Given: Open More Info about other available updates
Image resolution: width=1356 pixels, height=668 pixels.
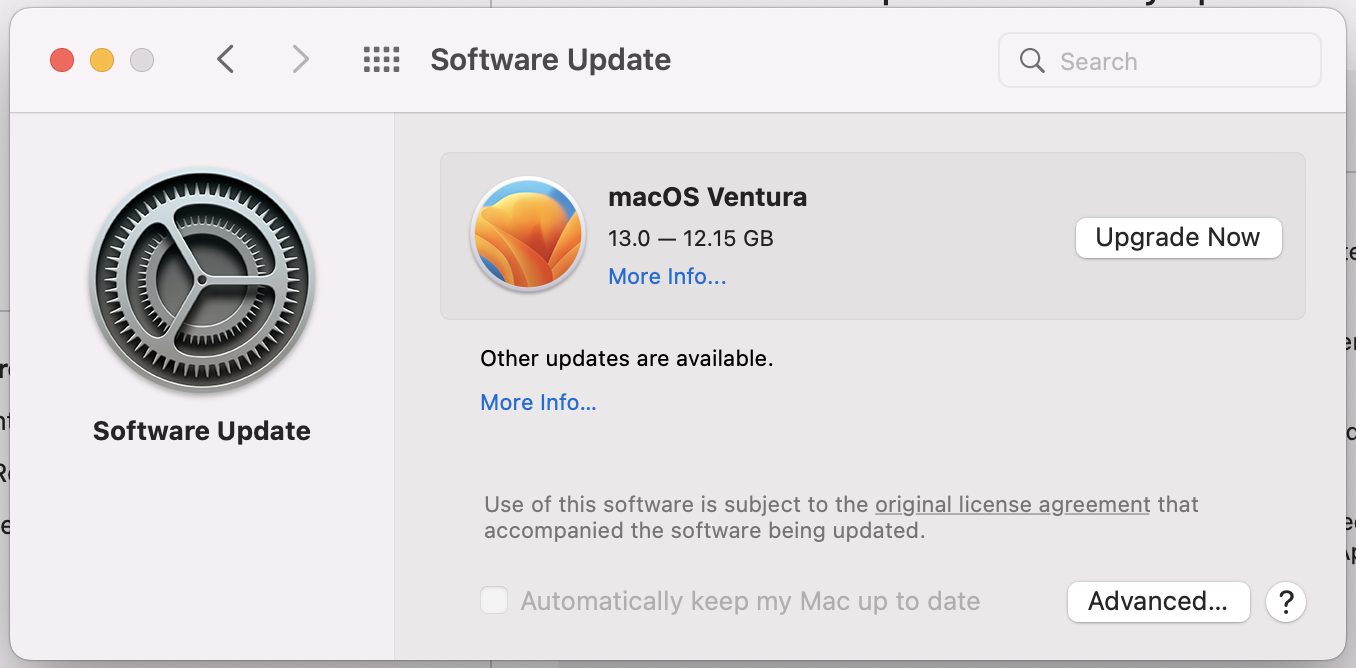Looking at the screenshot, I should 538,403.
